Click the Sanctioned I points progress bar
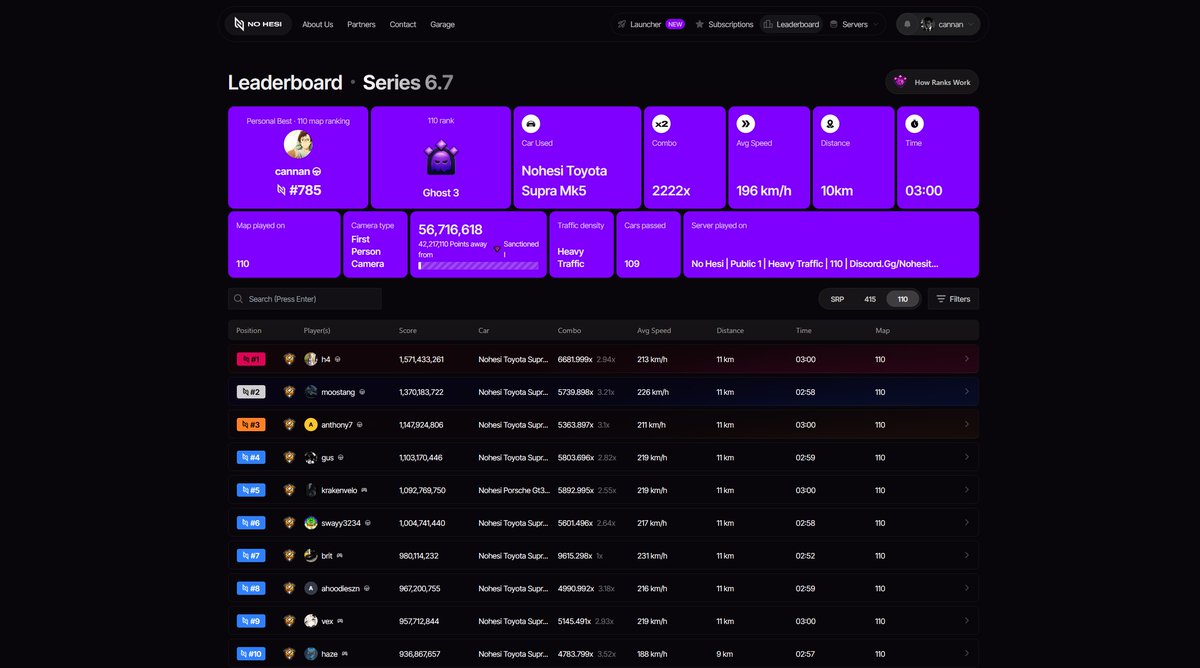 point(478,266)
